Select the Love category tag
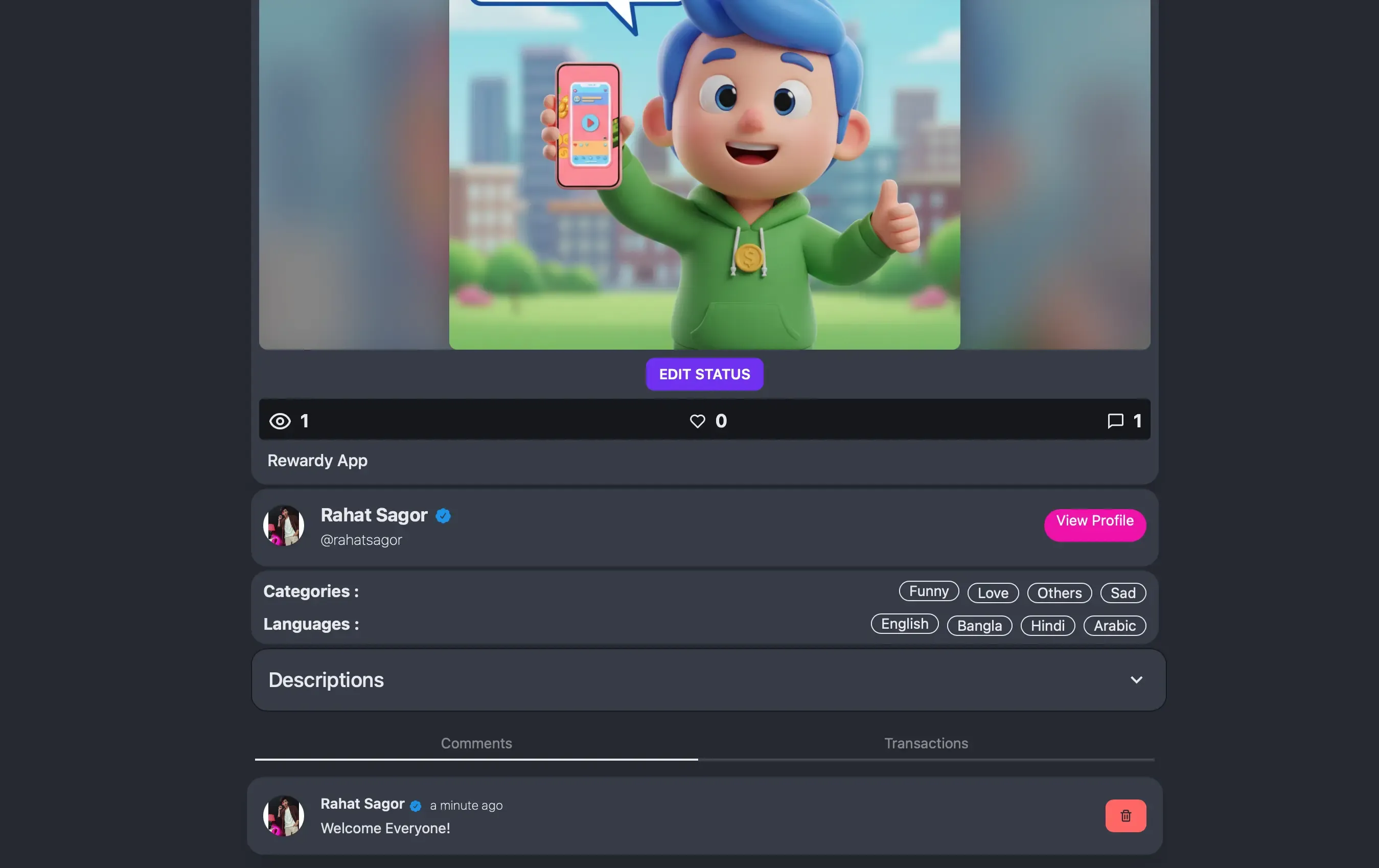The width and height of the screenshot is (1379, 868). tap(993, 593)
